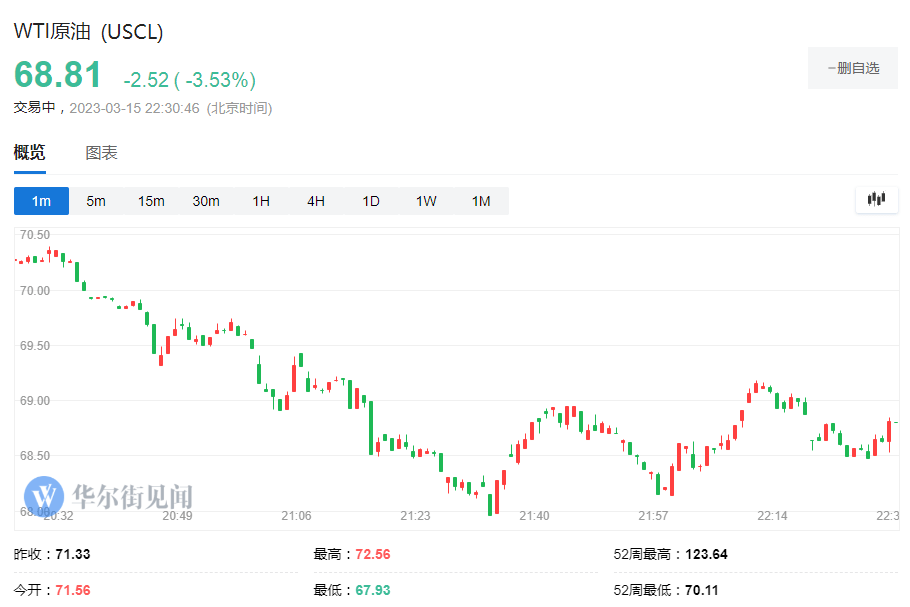Switch to the 1W weekly view
Viewport: 910px width, 607px height.
tap(425, 200)
